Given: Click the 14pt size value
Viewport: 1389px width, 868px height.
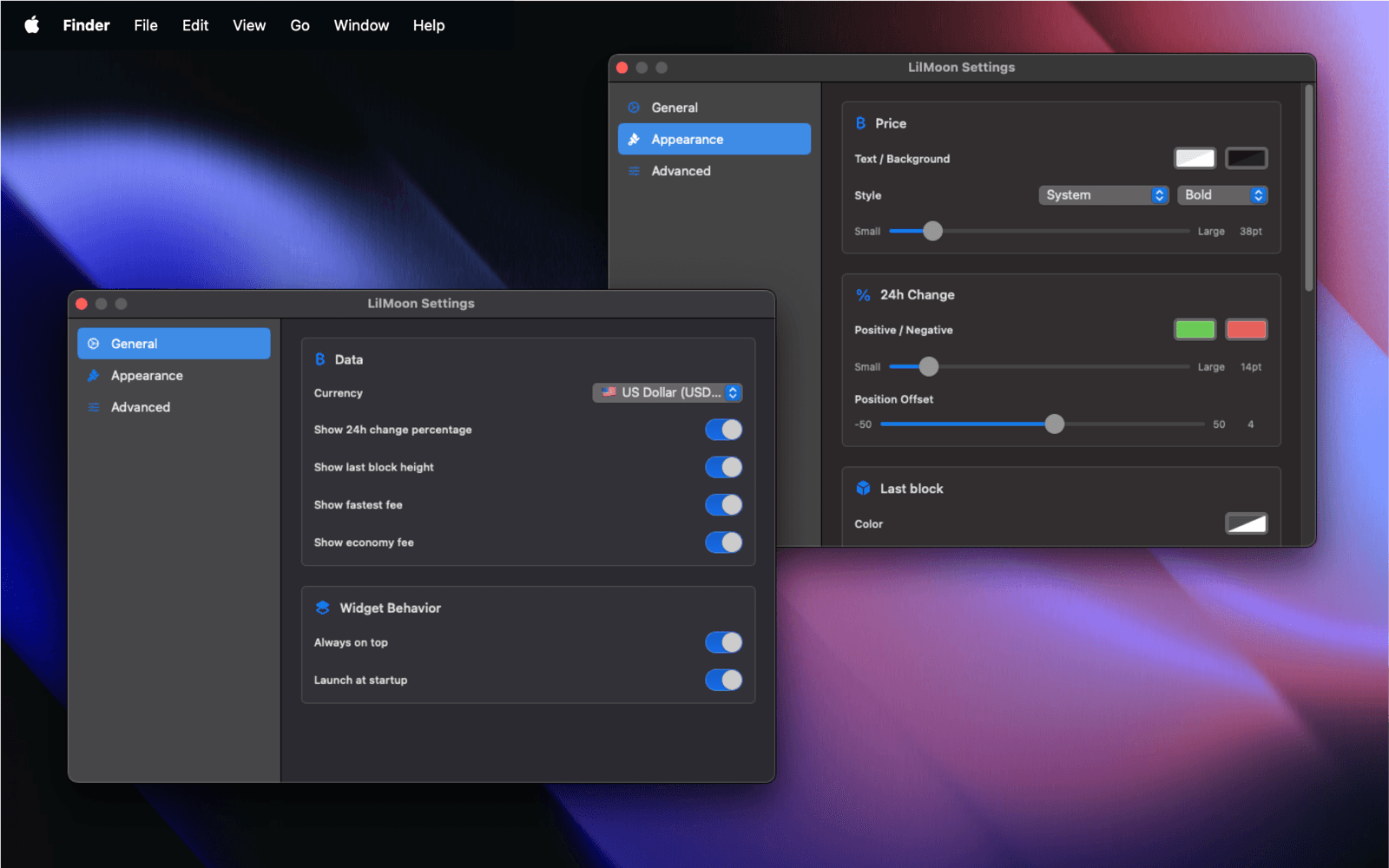Looking at the screenshot, I should point(1251,367).
